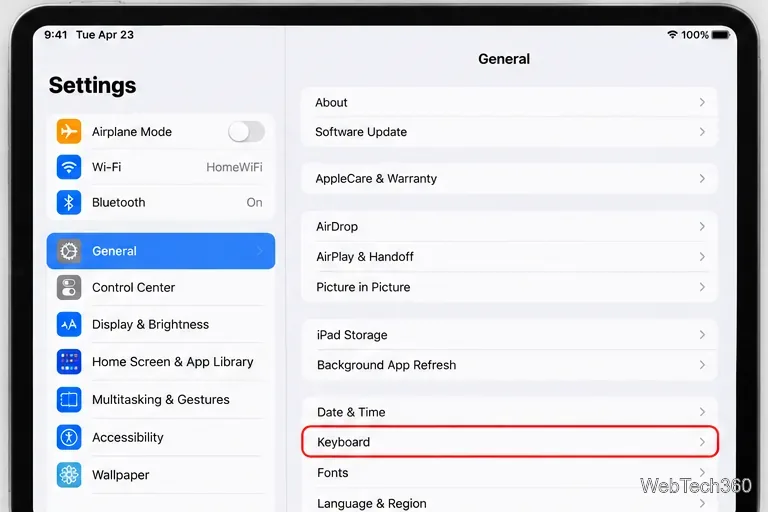
Task: Tap the AirPlay & Handoff chevron
Action: point(702,257)
